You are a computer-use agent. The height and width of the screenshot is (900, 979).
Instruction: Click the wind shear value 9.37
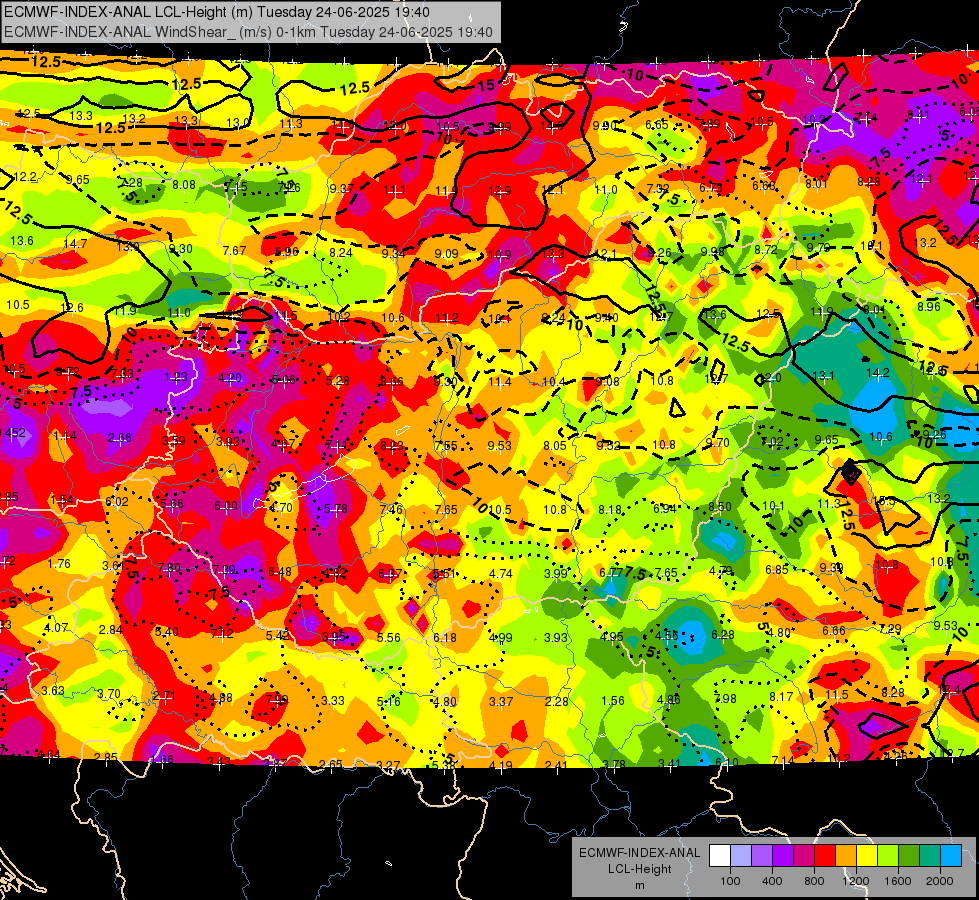[x=342, y=189]
